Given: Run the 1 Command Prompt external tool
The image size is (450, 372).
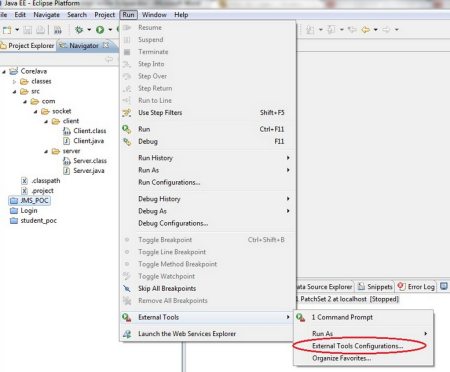Looking at the screenshot, I should [x=364, y=317].
